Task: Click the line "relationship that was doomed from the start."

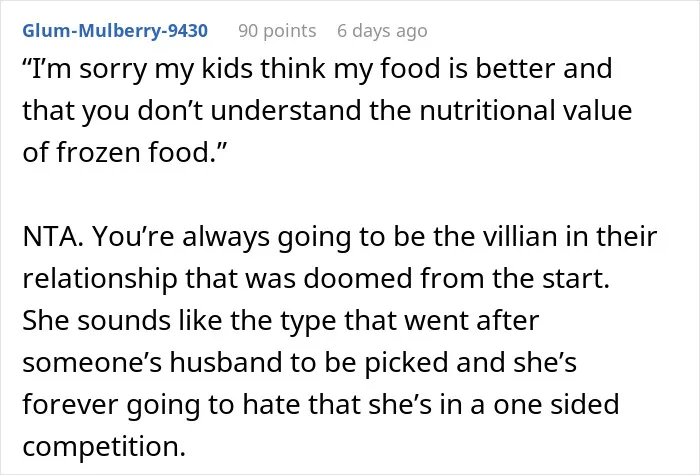Action: coord(316,278)
